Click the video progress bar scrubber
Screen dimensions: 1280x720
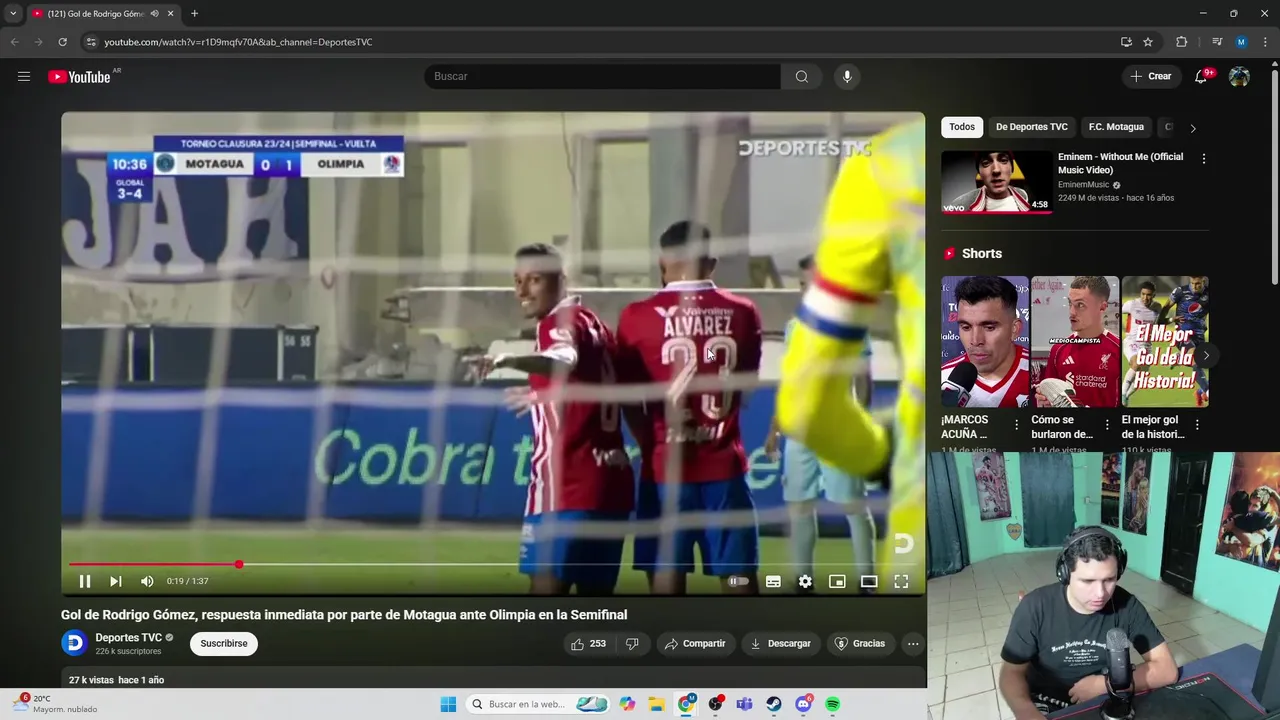pos(239,565)
